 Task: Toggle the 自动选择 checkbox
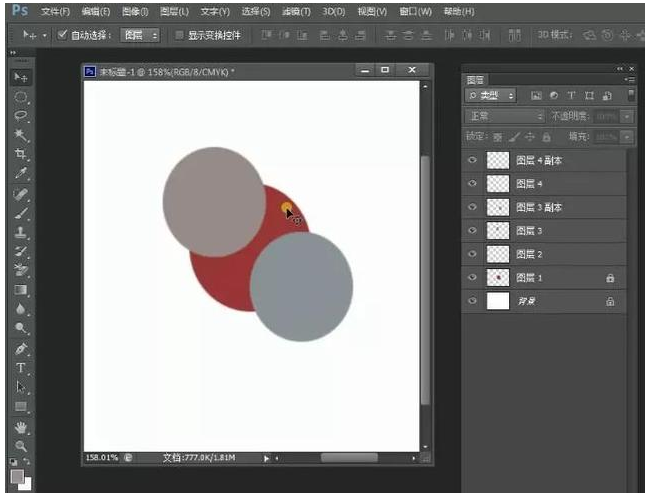tap(62, 35)
